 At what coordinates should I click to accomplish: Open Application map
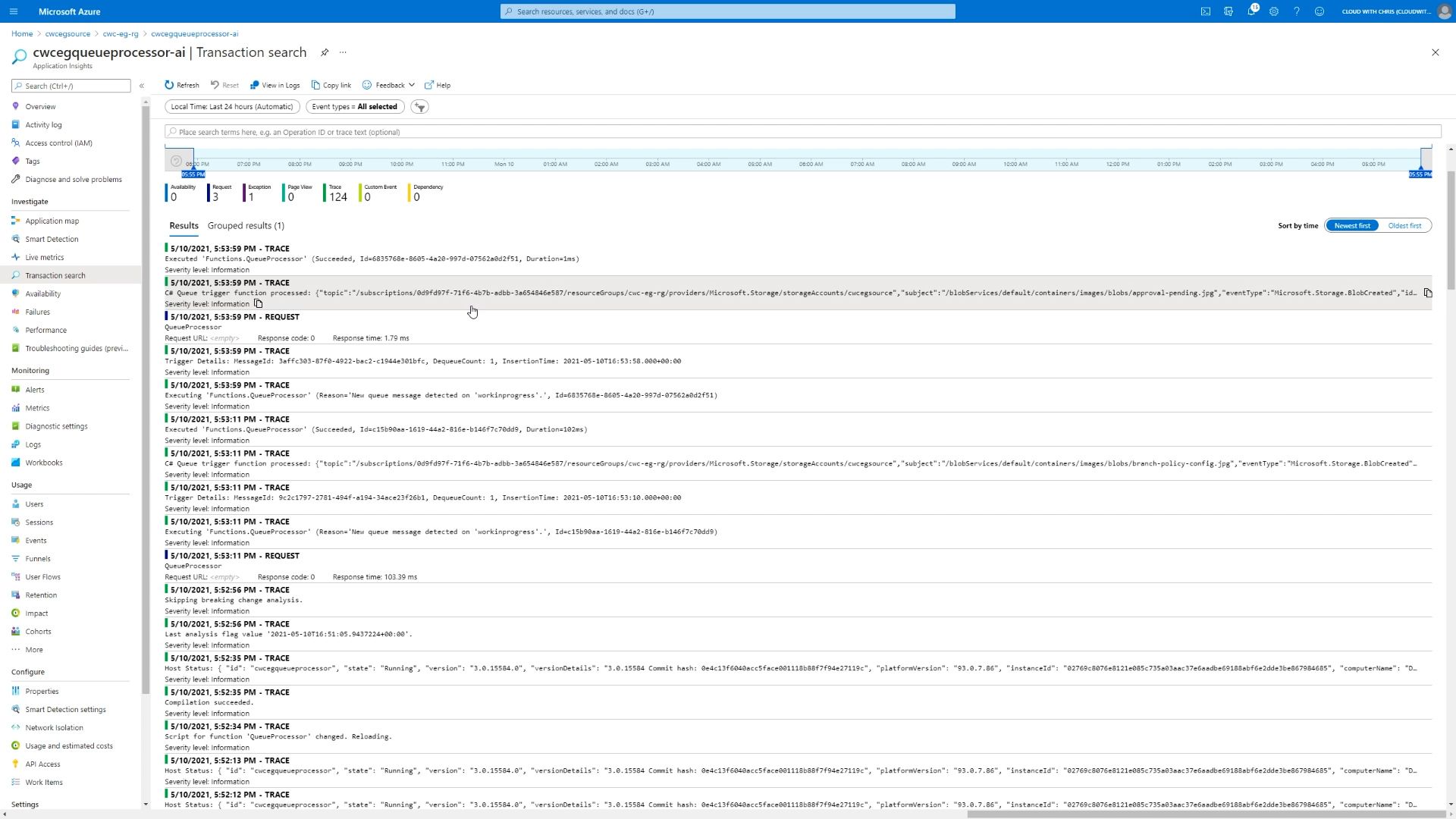pos(52,221)
